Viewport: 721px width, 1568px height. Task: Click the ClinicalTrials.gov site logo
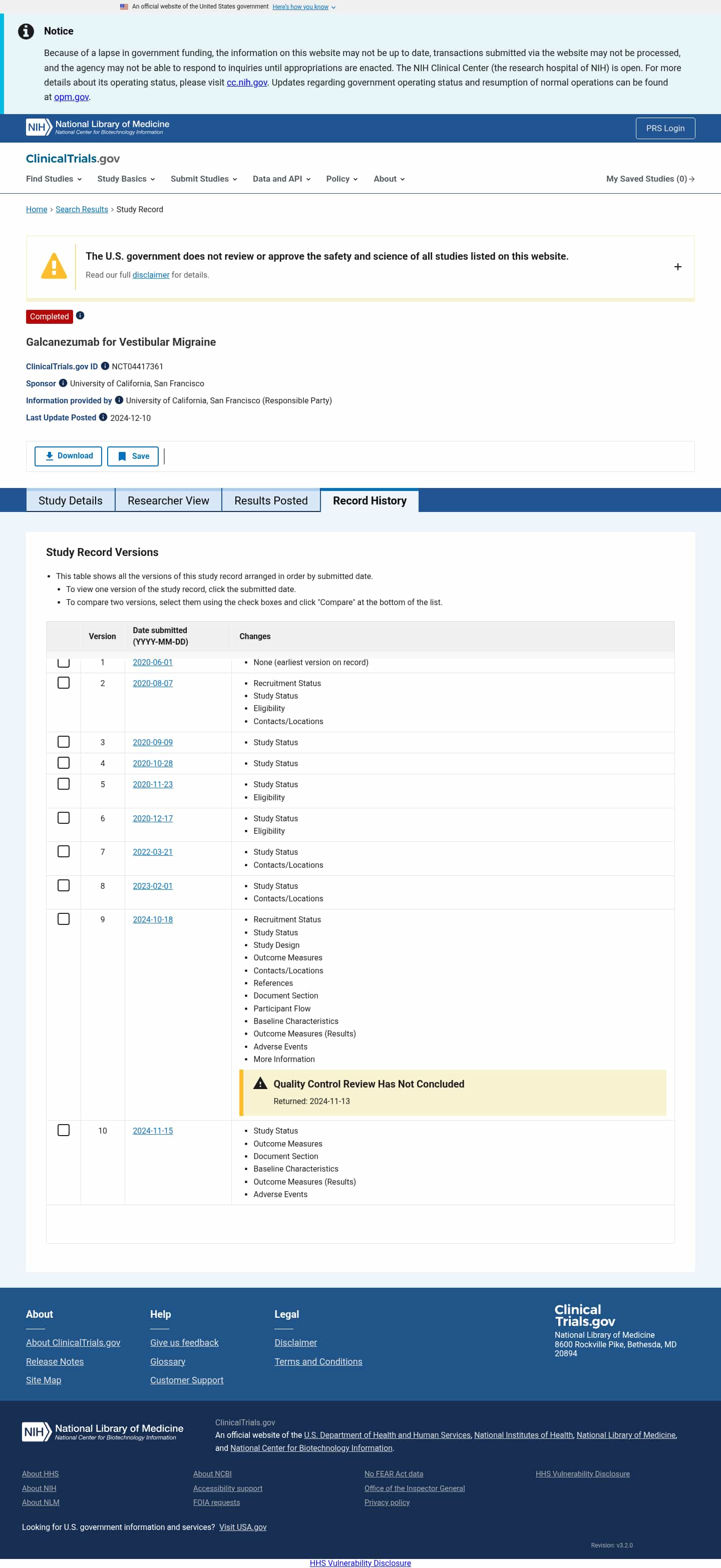73,158
